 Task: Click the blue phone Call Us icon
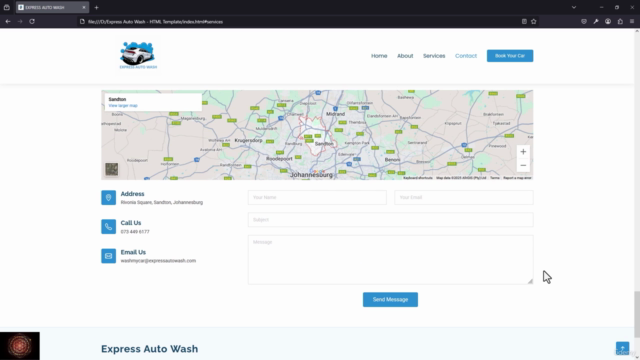click(108, 227)
